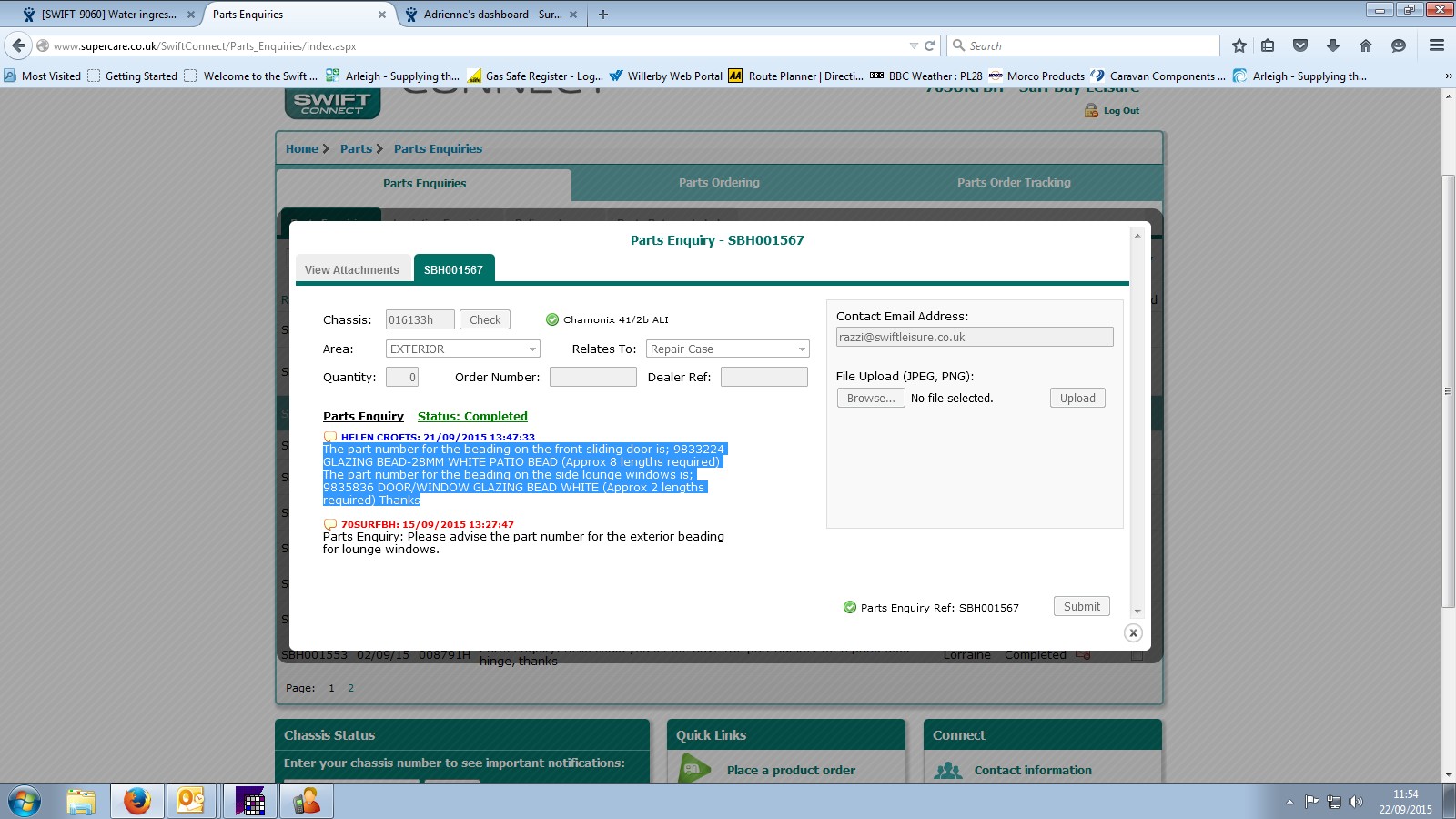The height and width of the screenshot is (819, 1456).
Task: Close the Parts Enquiry popup with the X
Action: click(1133, 632)
